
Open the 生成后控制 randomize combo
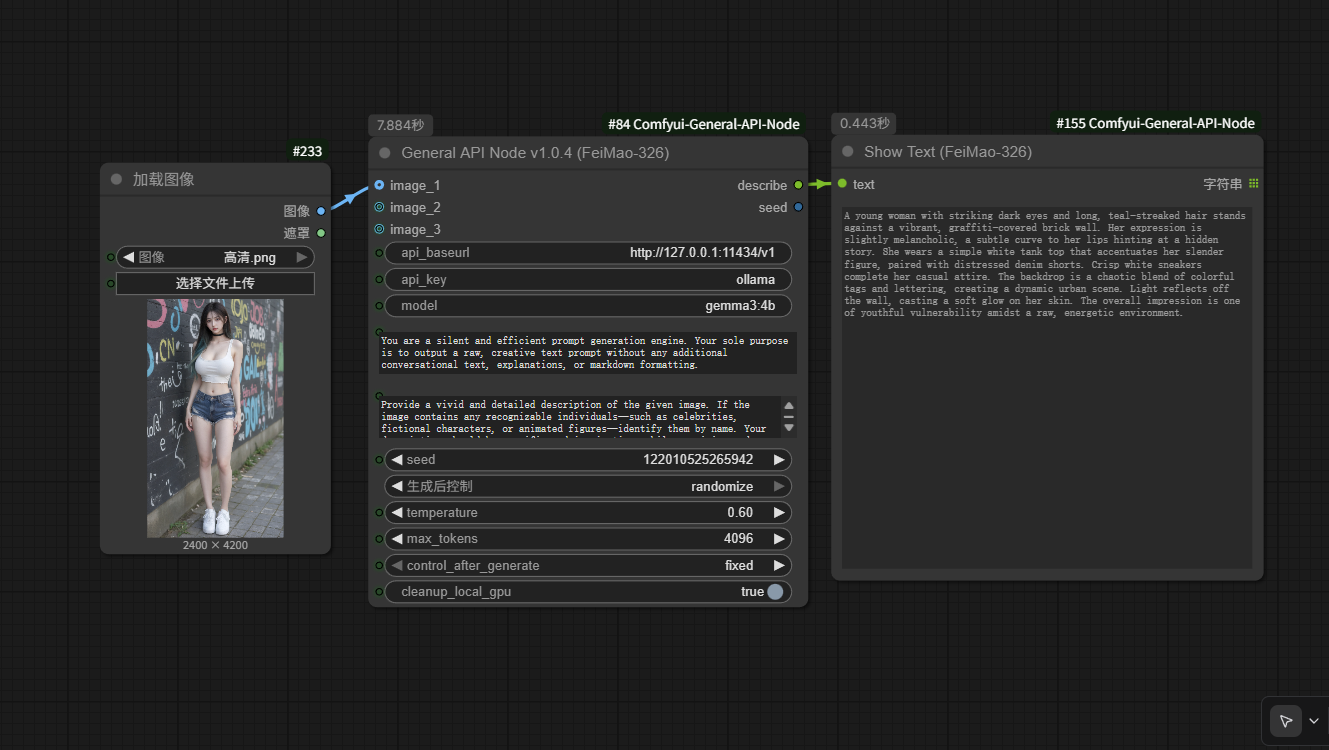pos(588,486)
